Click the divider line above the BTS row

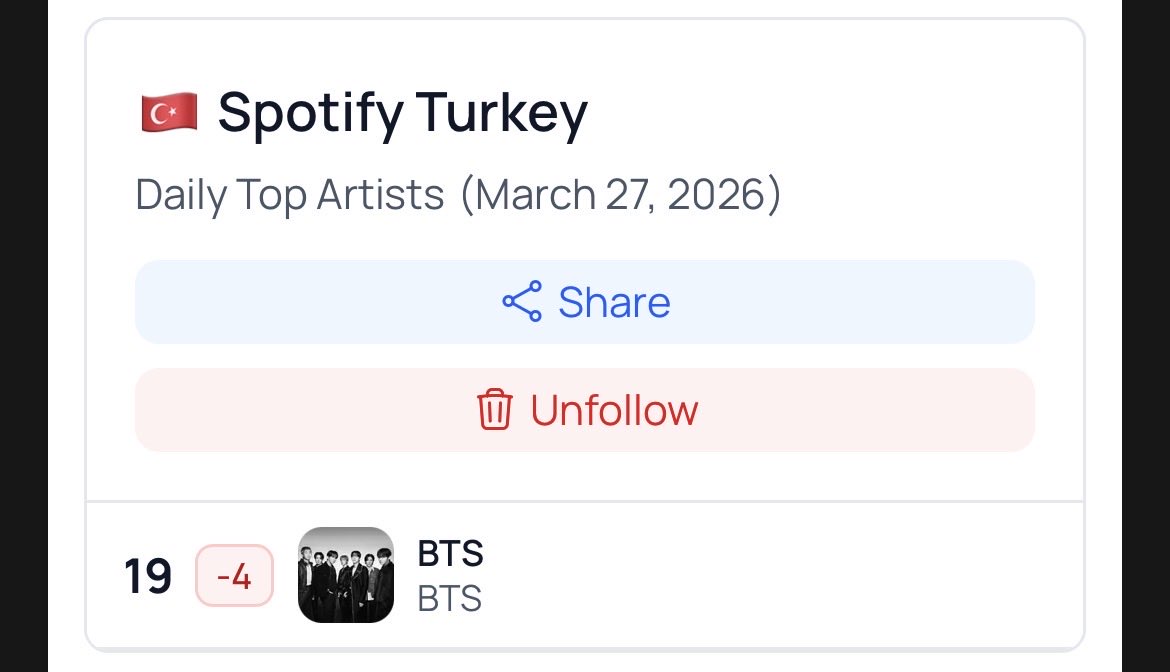click(584, 501)
